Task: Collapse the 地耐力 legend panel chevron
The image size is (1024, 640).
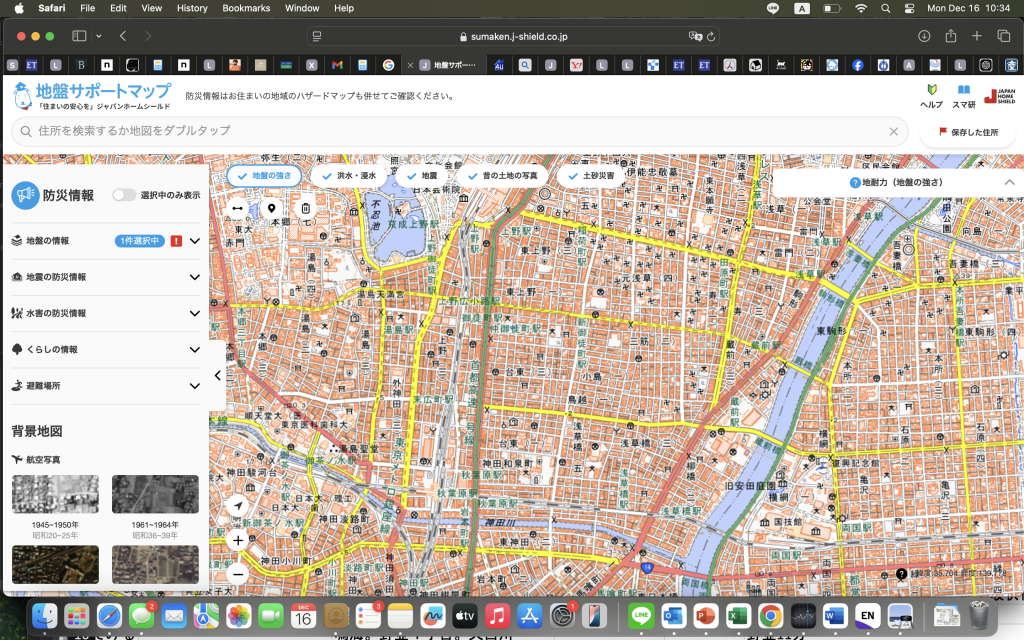Action: [x=1009, y=182]
